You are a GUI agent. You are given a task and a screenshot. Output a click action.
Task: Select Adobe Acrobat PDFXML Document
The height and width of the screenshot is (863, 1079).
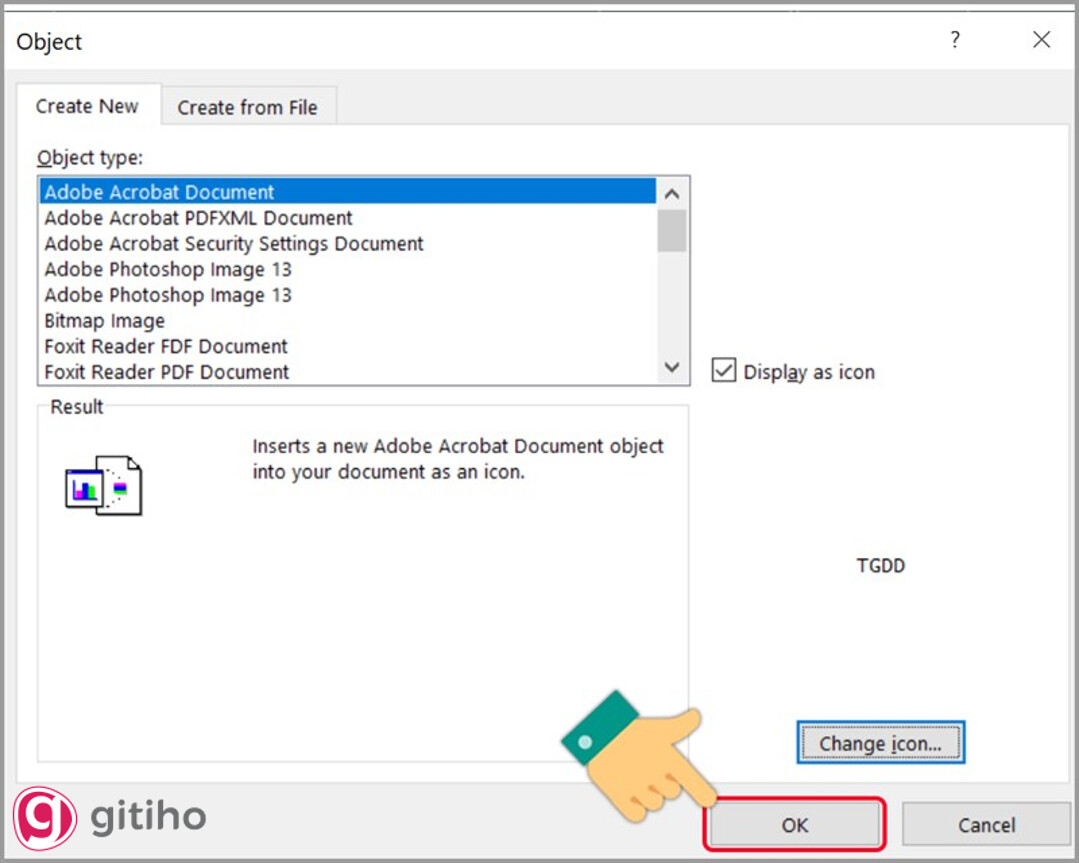click(x=348, y=217)
